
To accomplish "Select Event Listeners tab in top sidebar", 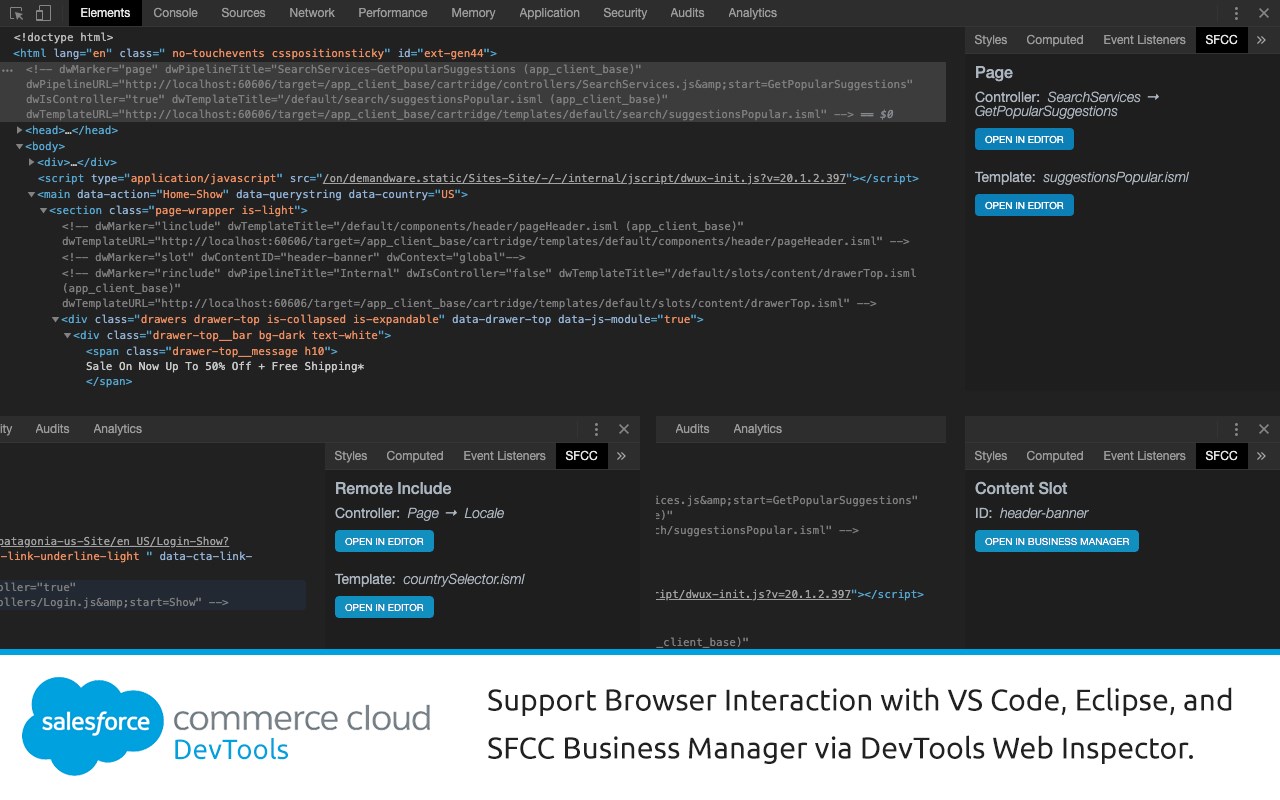I will (1144, 40).
